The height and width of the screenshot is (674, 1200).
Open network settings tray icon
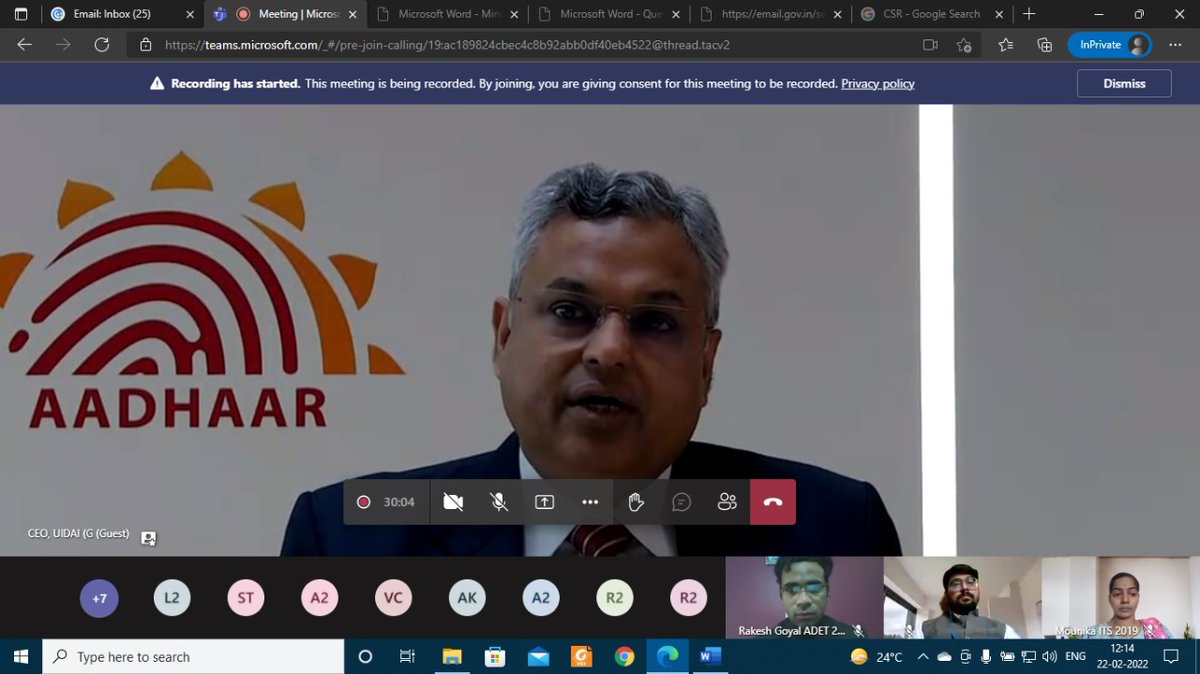(1026, 657)
